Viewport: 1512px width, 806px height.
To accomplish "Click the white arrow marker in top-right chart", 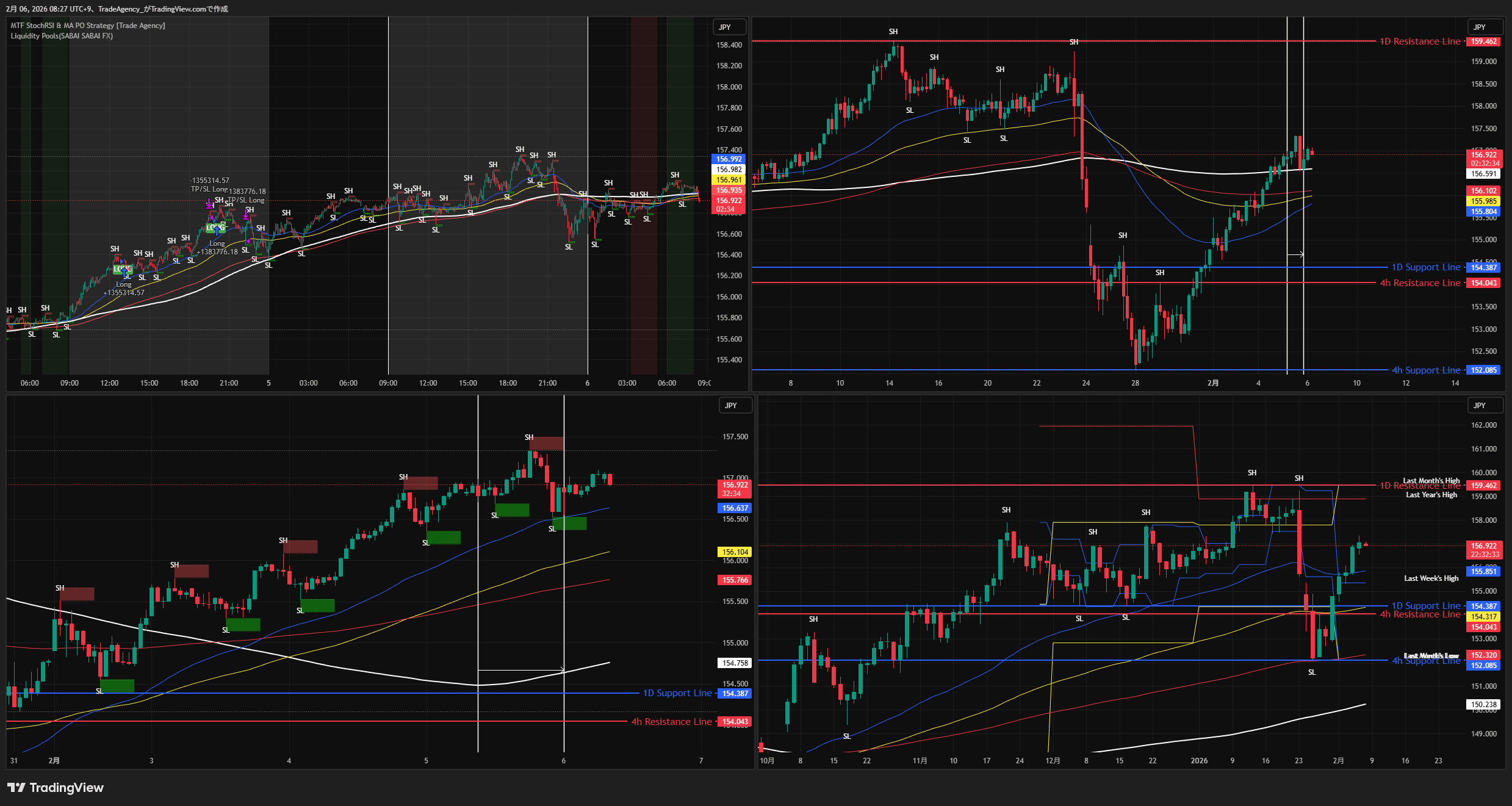I will [x=1295, y=254].
